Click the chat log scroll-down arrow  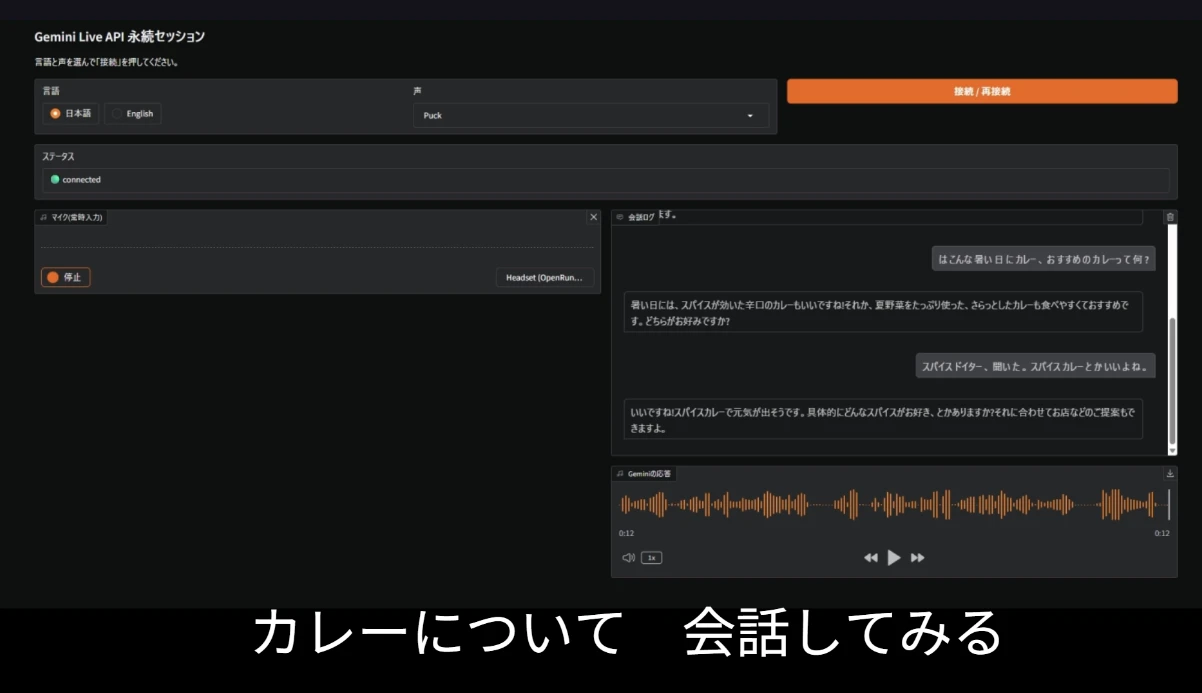1173,451
